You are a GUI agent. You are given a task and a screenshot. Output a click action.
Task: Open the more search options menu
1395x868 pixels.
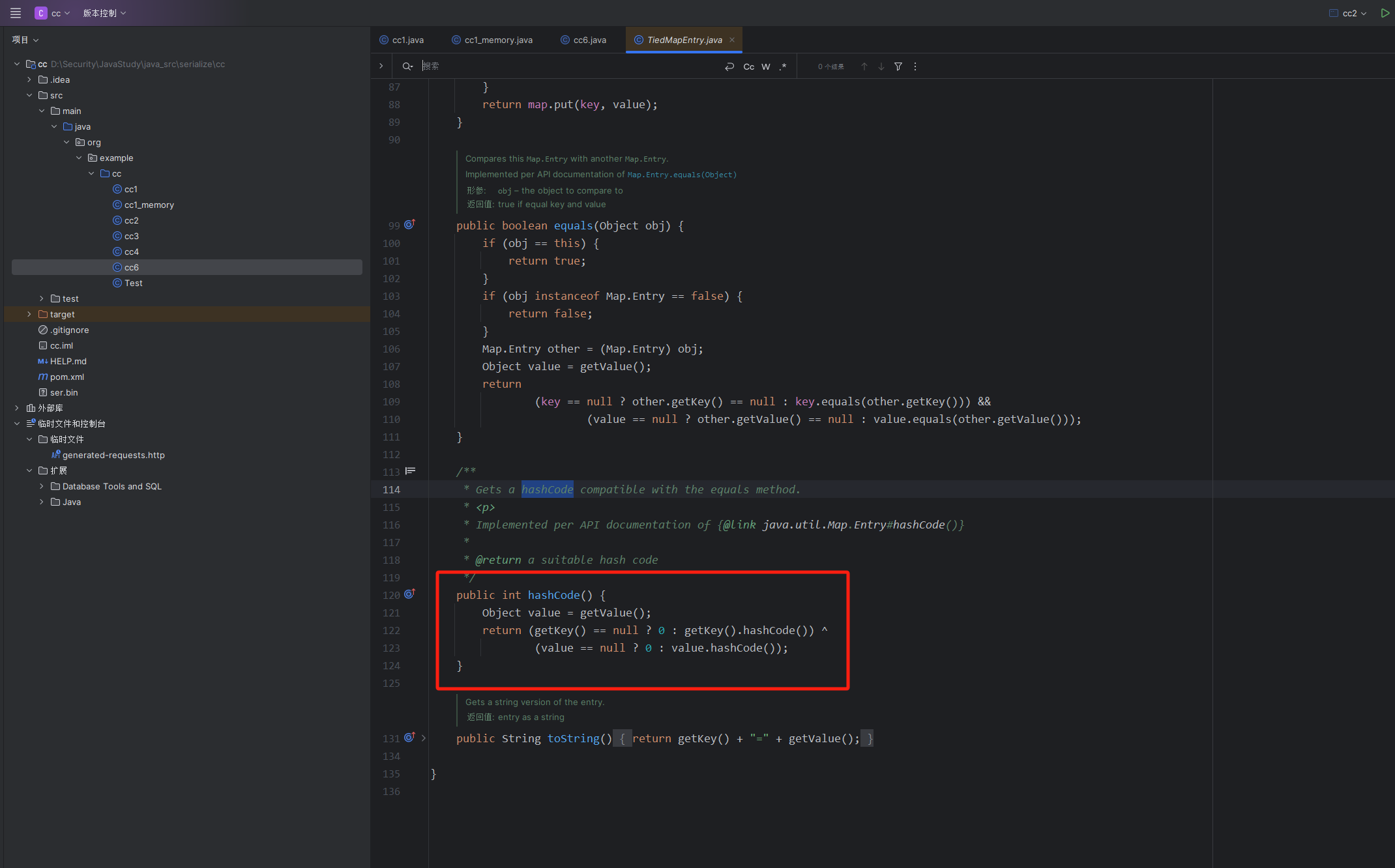point(915,66)
